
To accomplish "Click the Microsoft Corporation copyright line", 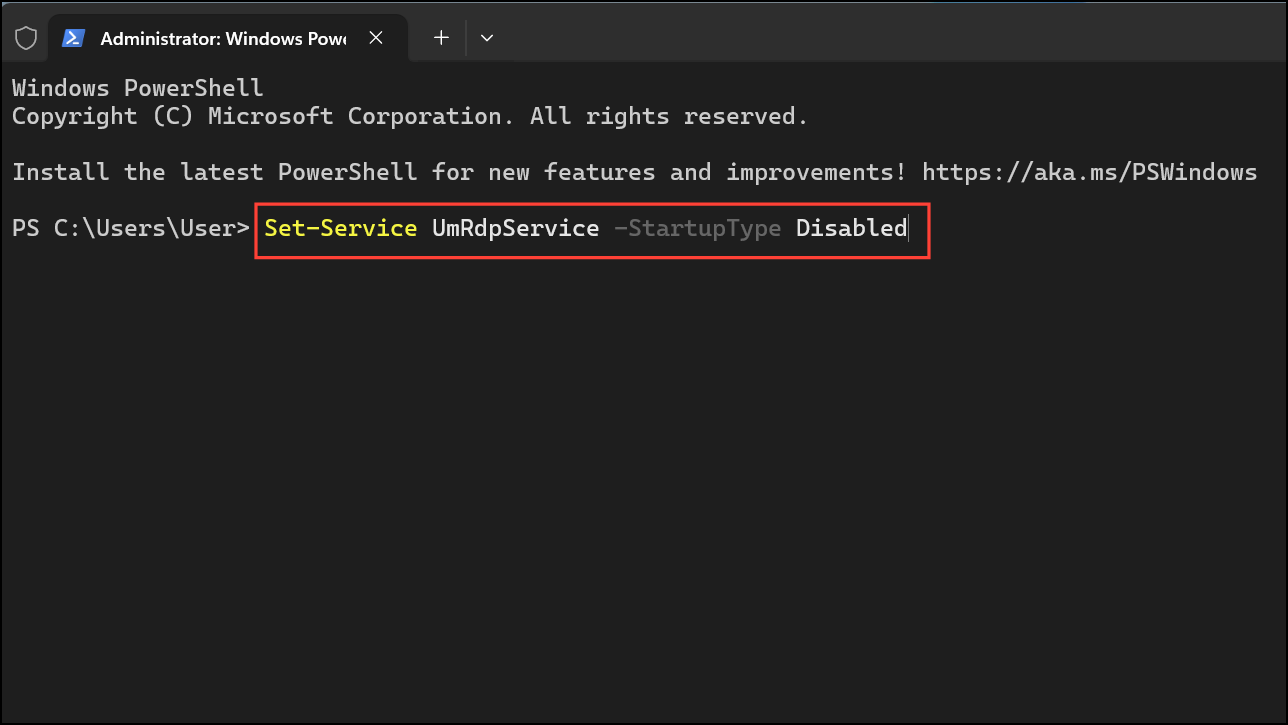I will click(x=410, y=116).
